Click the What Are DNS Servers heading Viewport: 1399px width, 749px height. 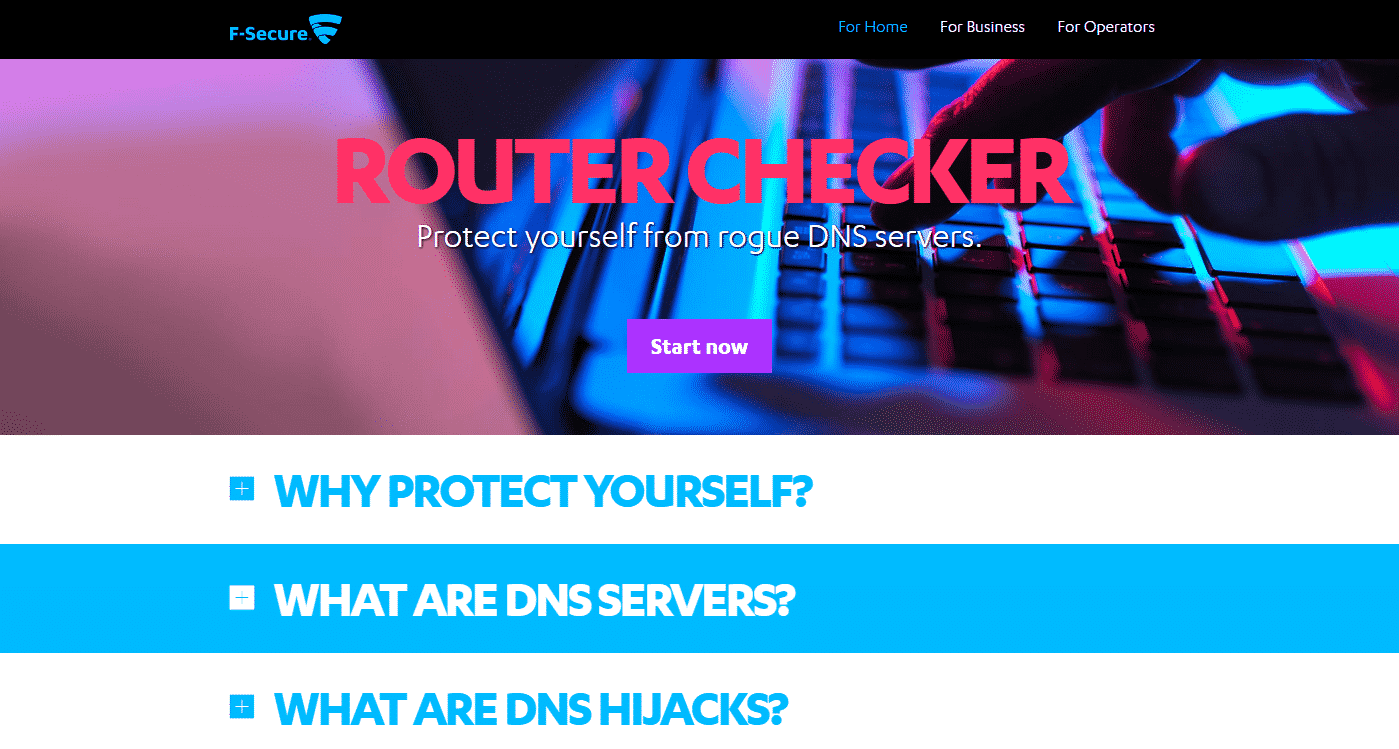coord(534,600)
